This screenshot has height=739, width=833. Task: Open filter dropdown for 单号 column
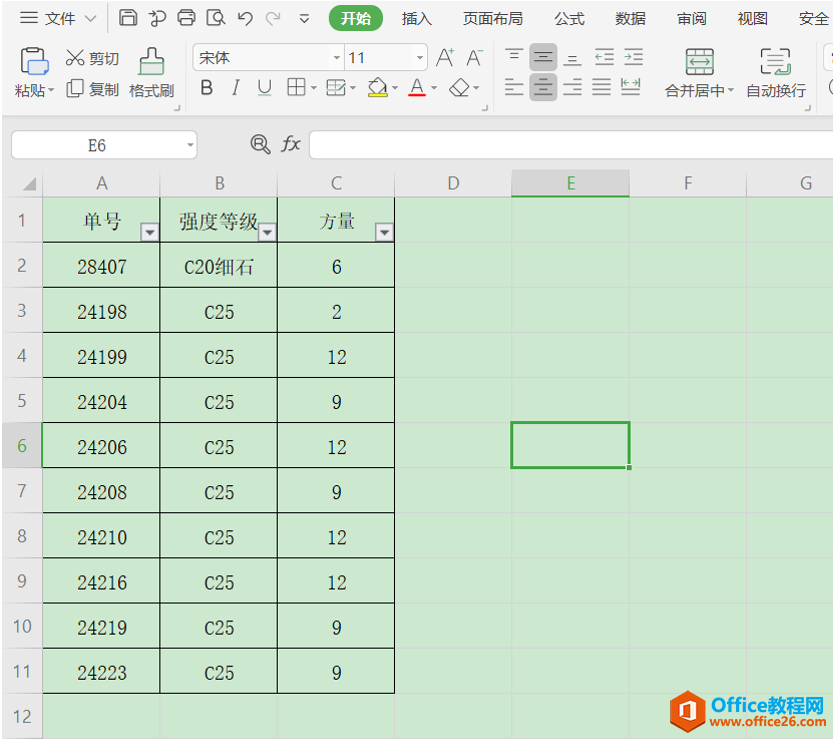coord(150,232)
